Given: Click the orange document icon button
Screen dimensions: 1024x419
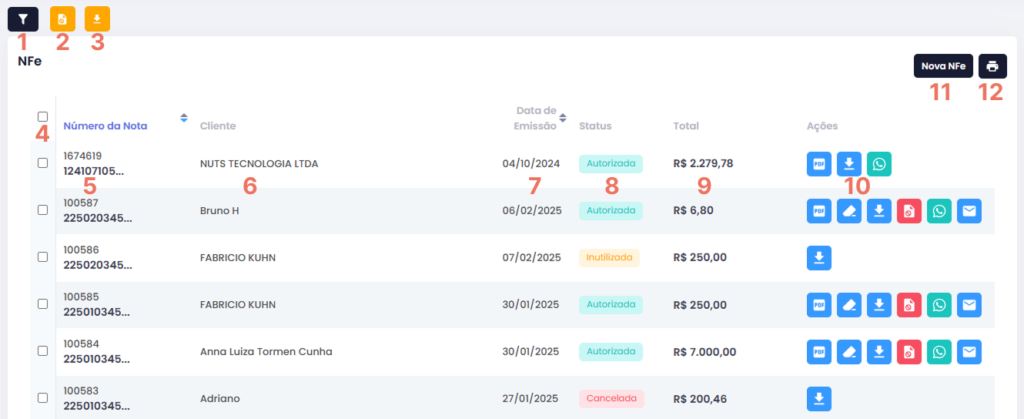Looking at the screenshot, I should click(x=62, y=19).
